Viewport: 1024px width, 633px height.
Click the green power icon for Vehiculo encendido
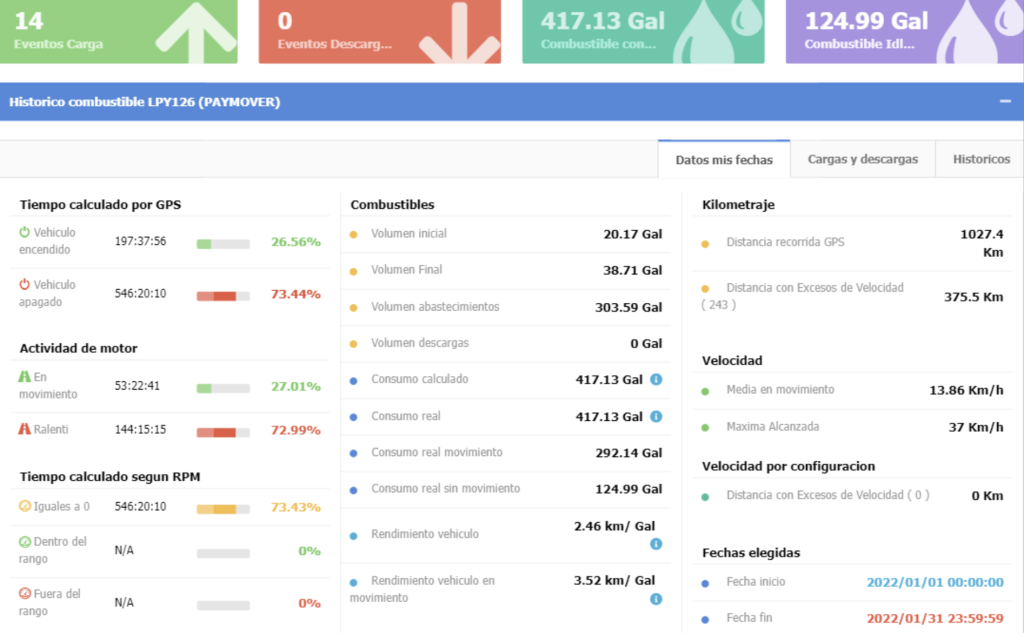pyautogui.click(x=25, y=232)
